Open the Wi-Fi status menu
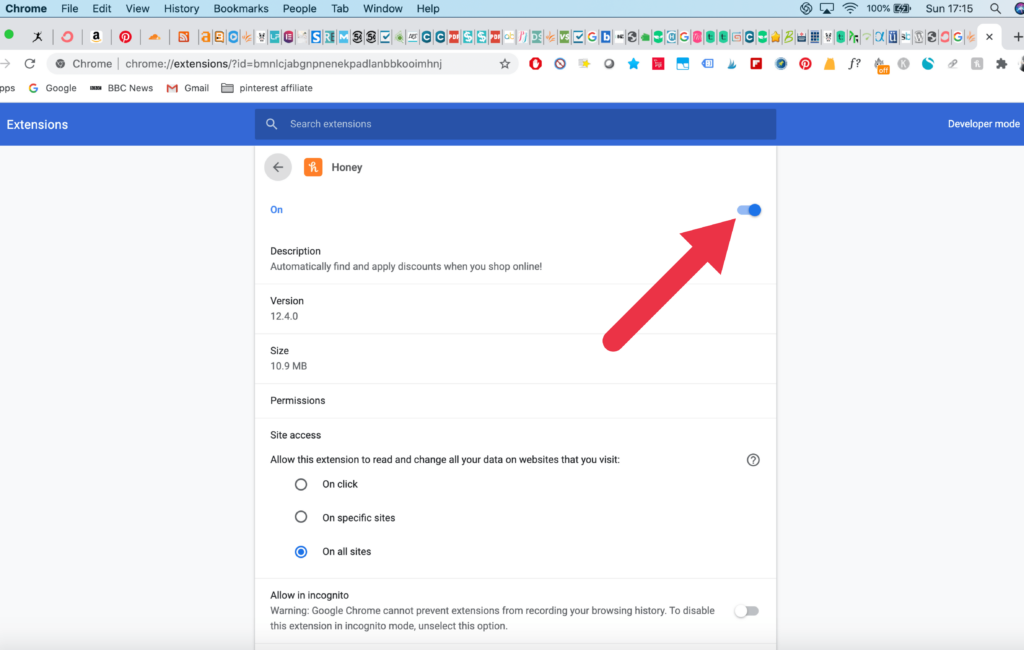This screenshot has height=650, width=1024. point(850,8)
